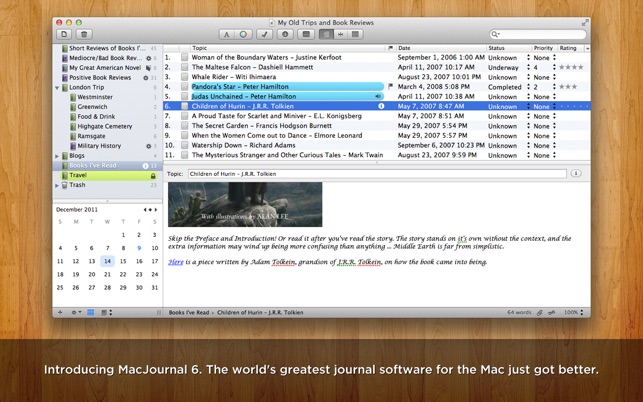Toggle checkbox for The Secret Garden entry

[x=184, y=125]
